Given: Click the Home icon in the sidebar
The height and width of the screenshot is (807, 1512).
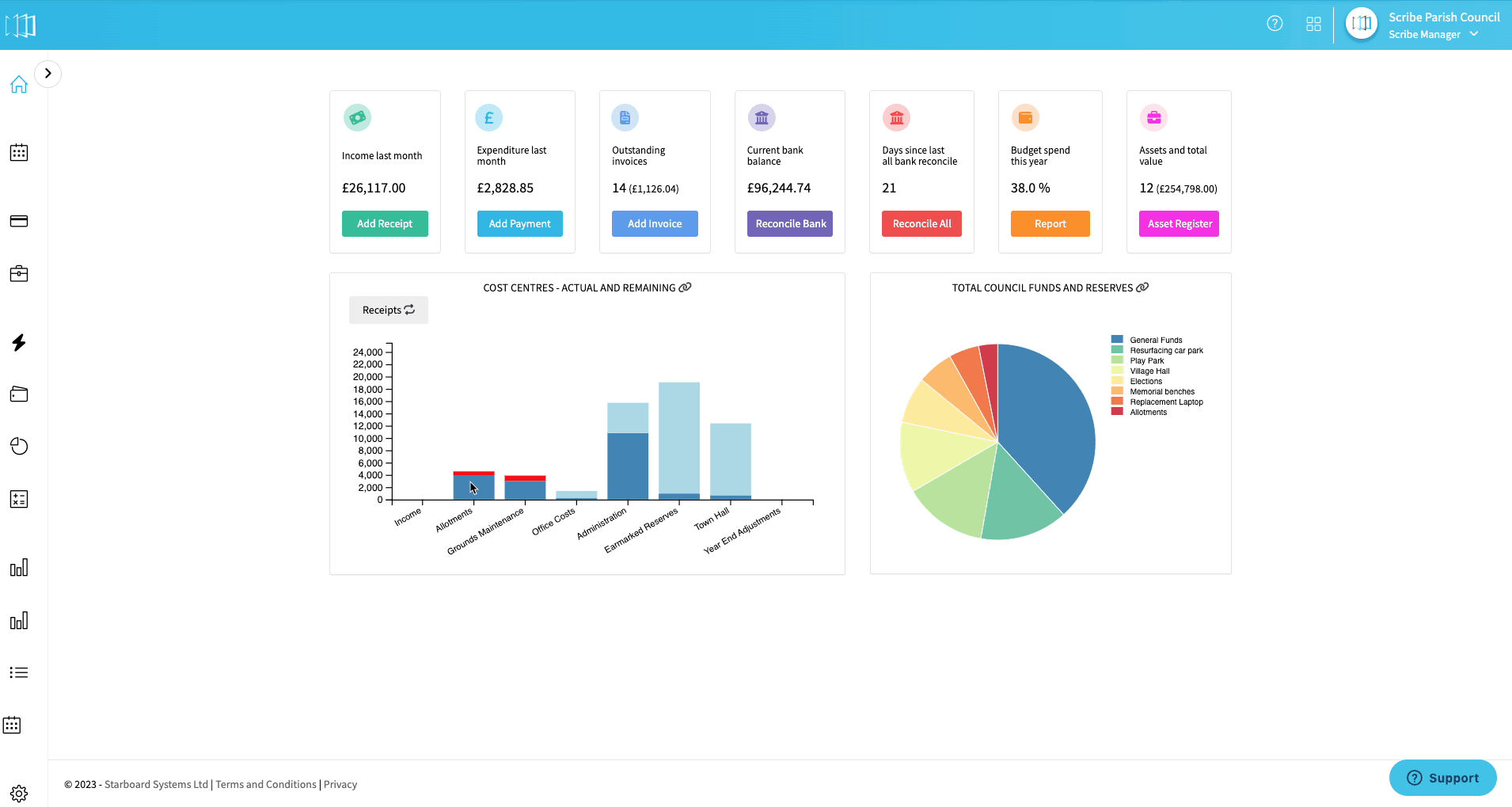Looking at the screenshot, I should (19, 85).
